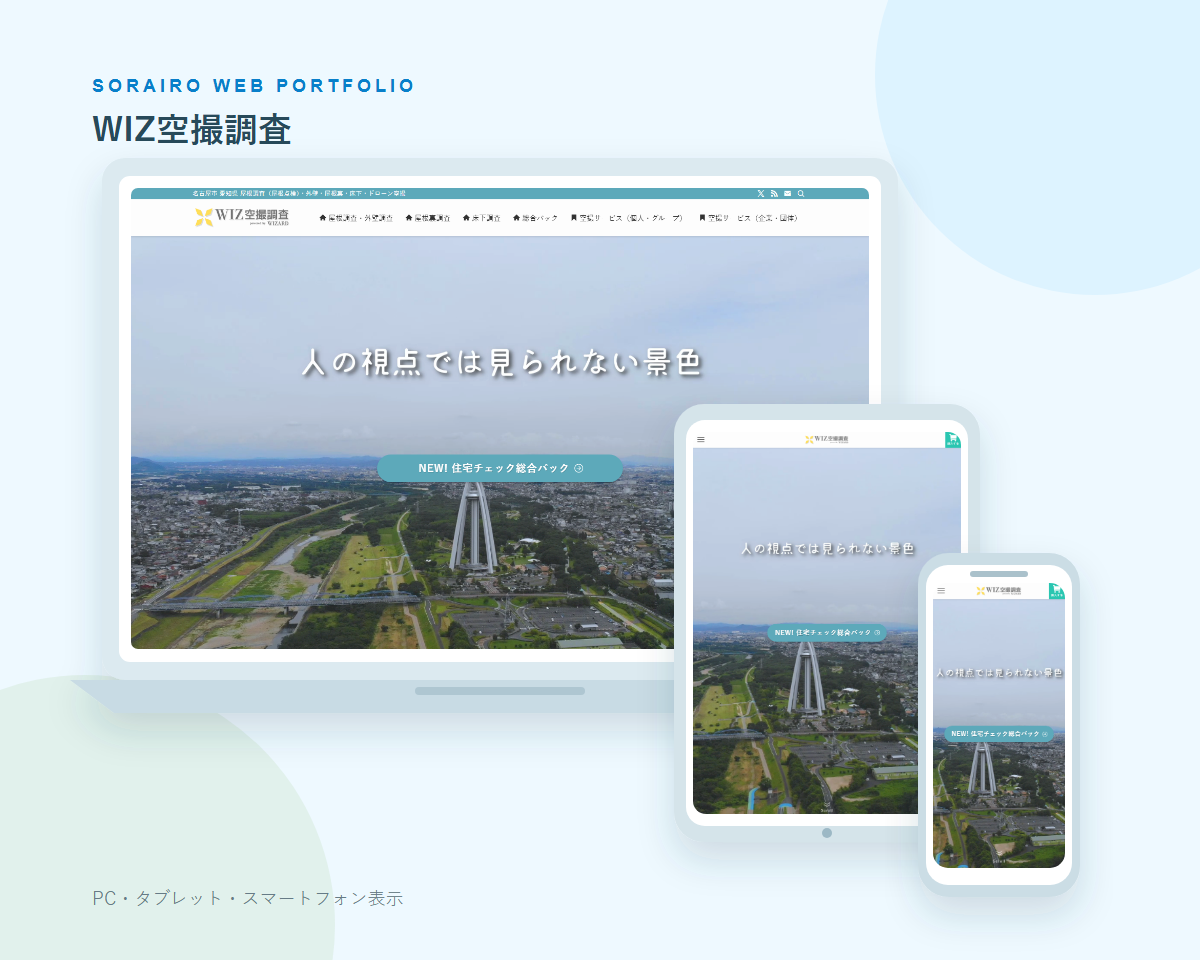
Task: Open the 屋根裏調査 menu item
Action: (428, 217)
